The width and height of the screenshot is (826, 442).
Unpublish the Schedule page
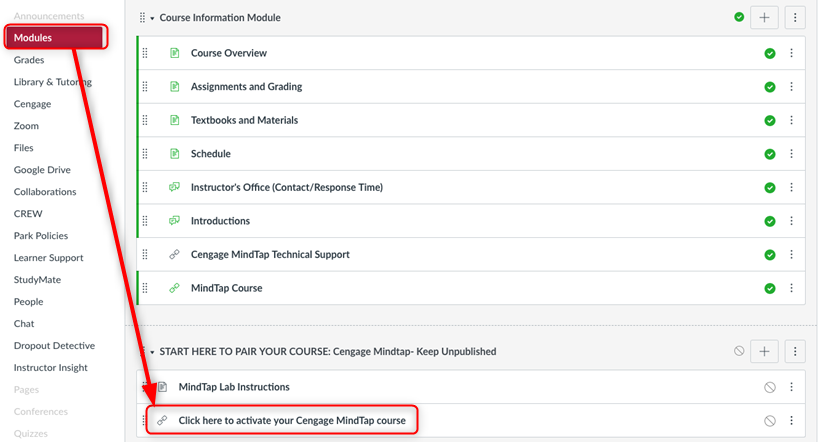[x=770, y=154]
